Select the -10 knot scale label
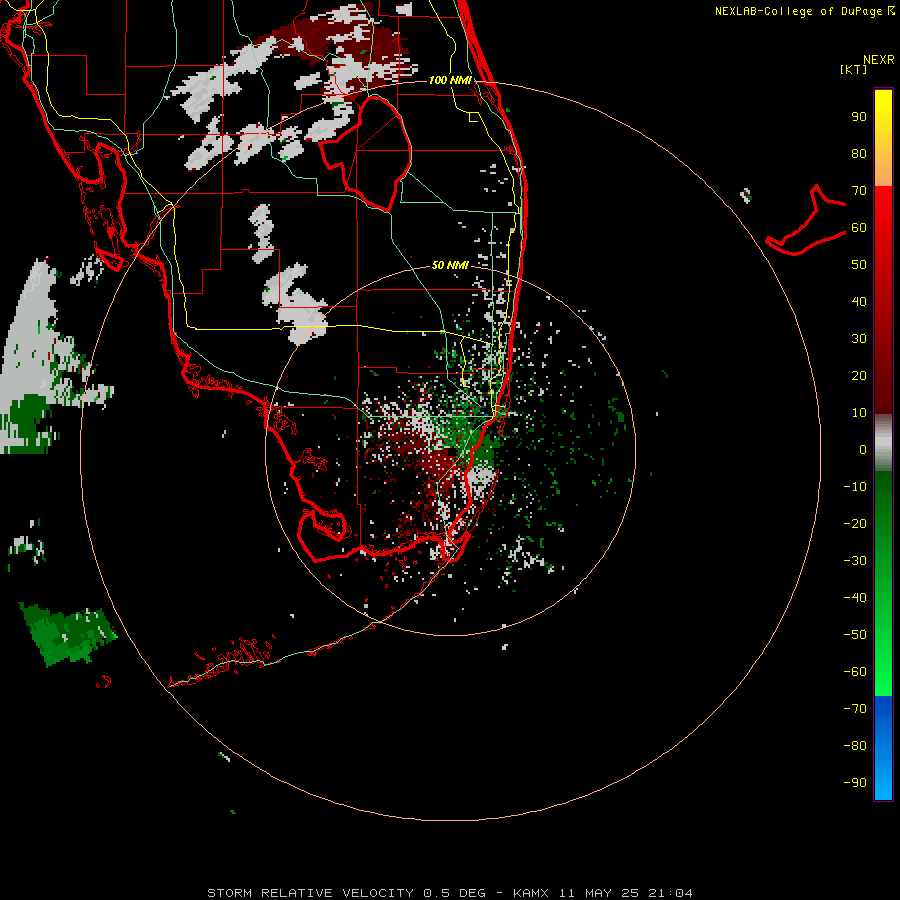 click(855, 487)
